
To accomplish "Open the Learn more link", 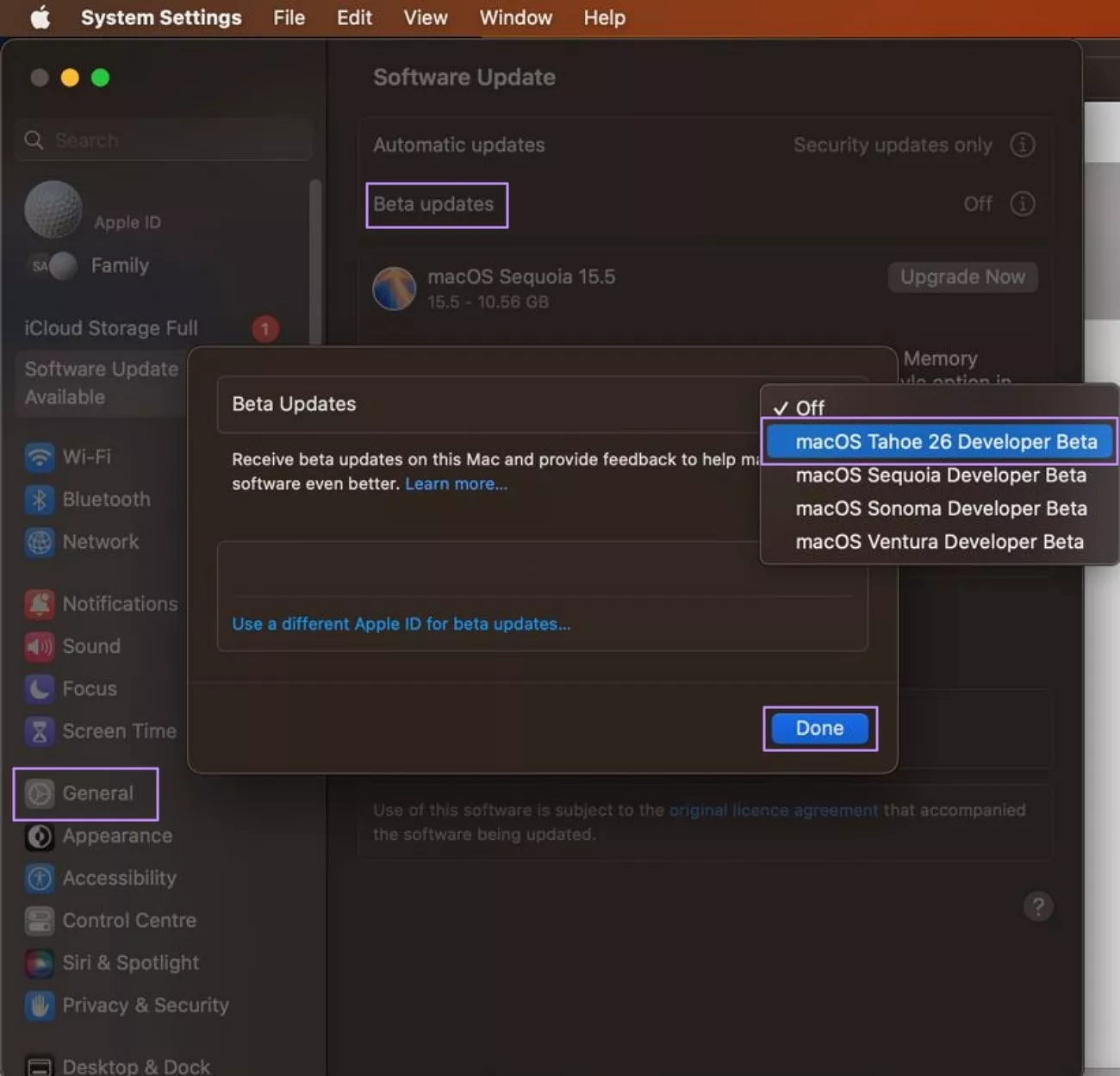I will tap(456, 483).
